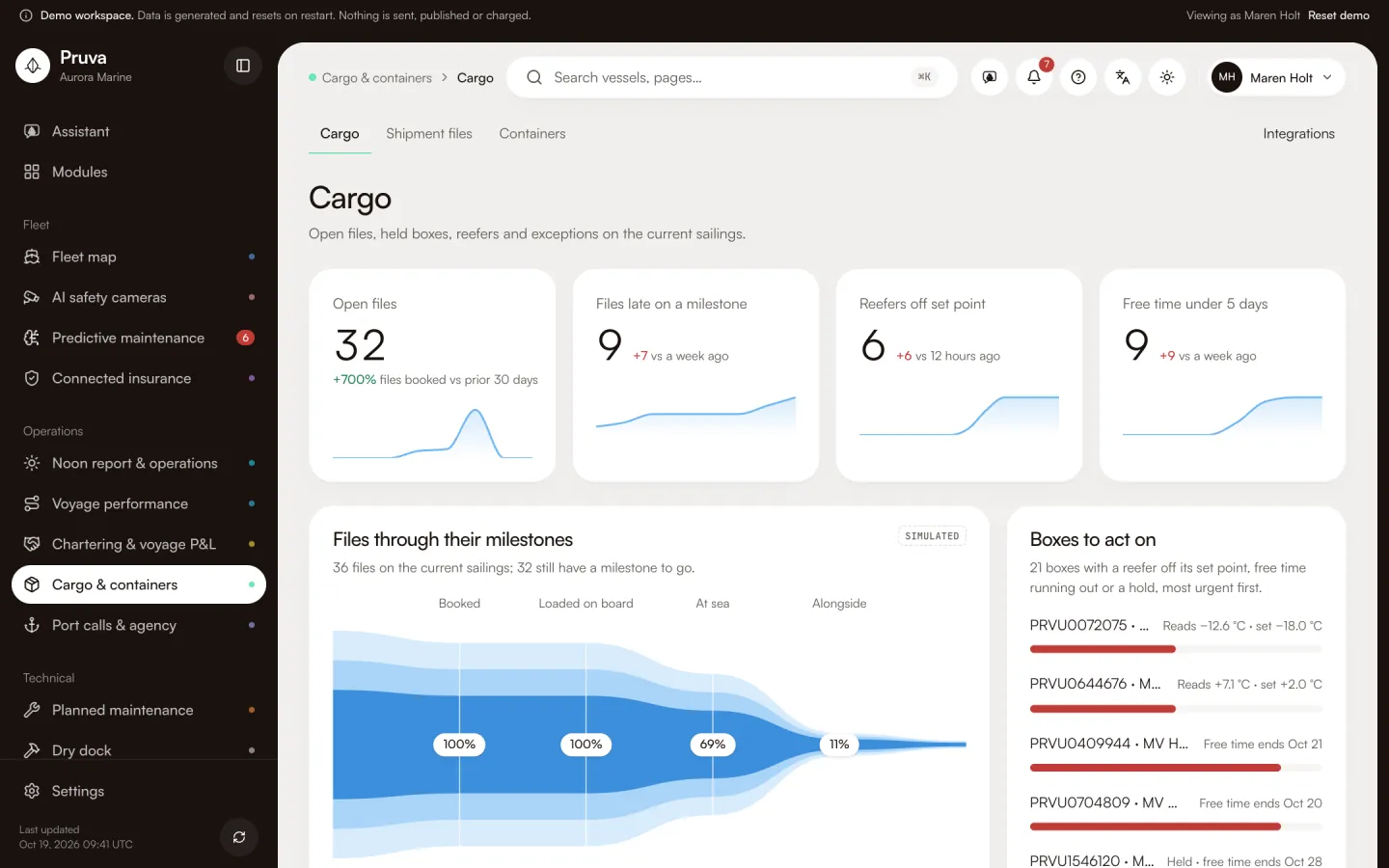Image resolution: width=1389 pixels, height=868 pixels.
Task: Open Predictive maintenance module
Action: tap(139, 338)
